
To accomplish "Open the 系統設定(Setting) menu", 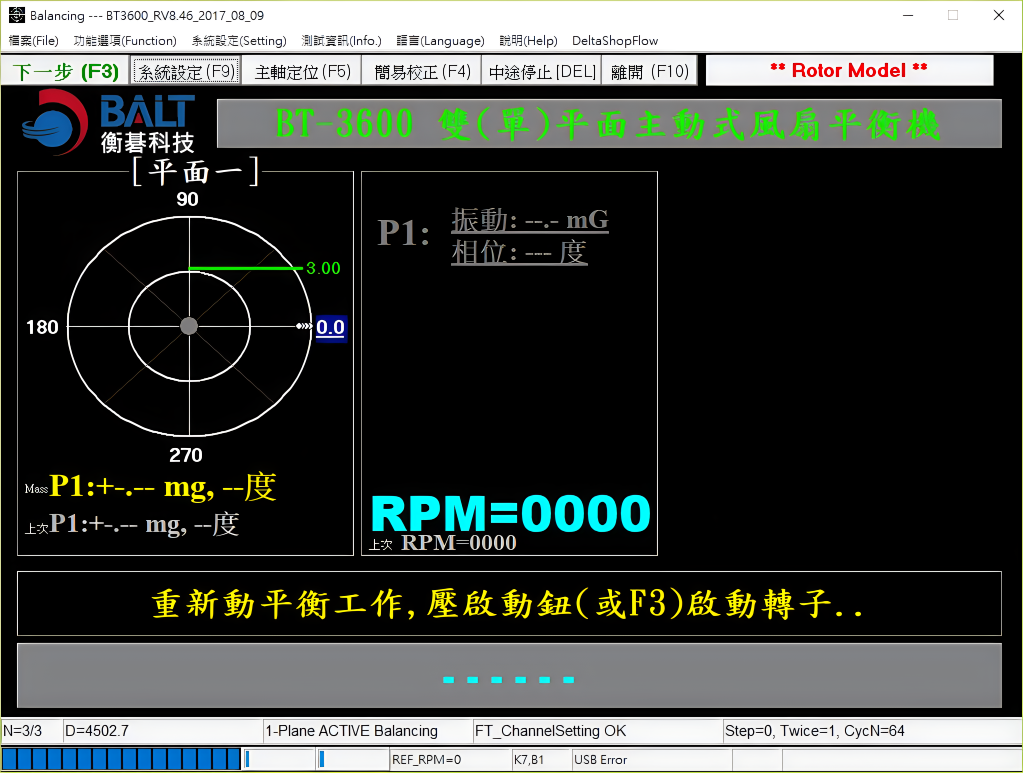I will [239, 41].
